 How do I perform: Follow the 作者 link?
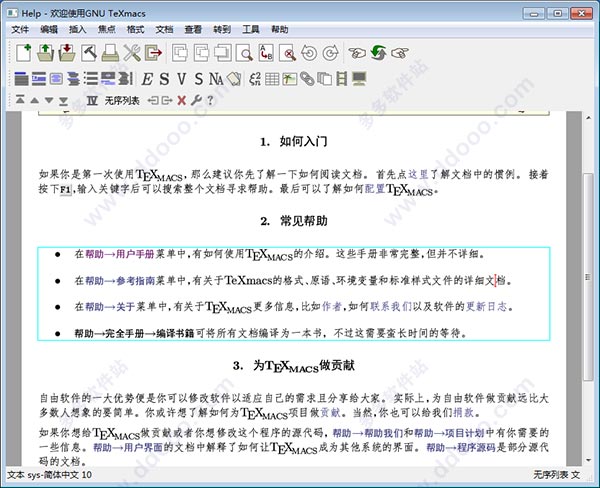pyautogui.click(x=332, y=306)
